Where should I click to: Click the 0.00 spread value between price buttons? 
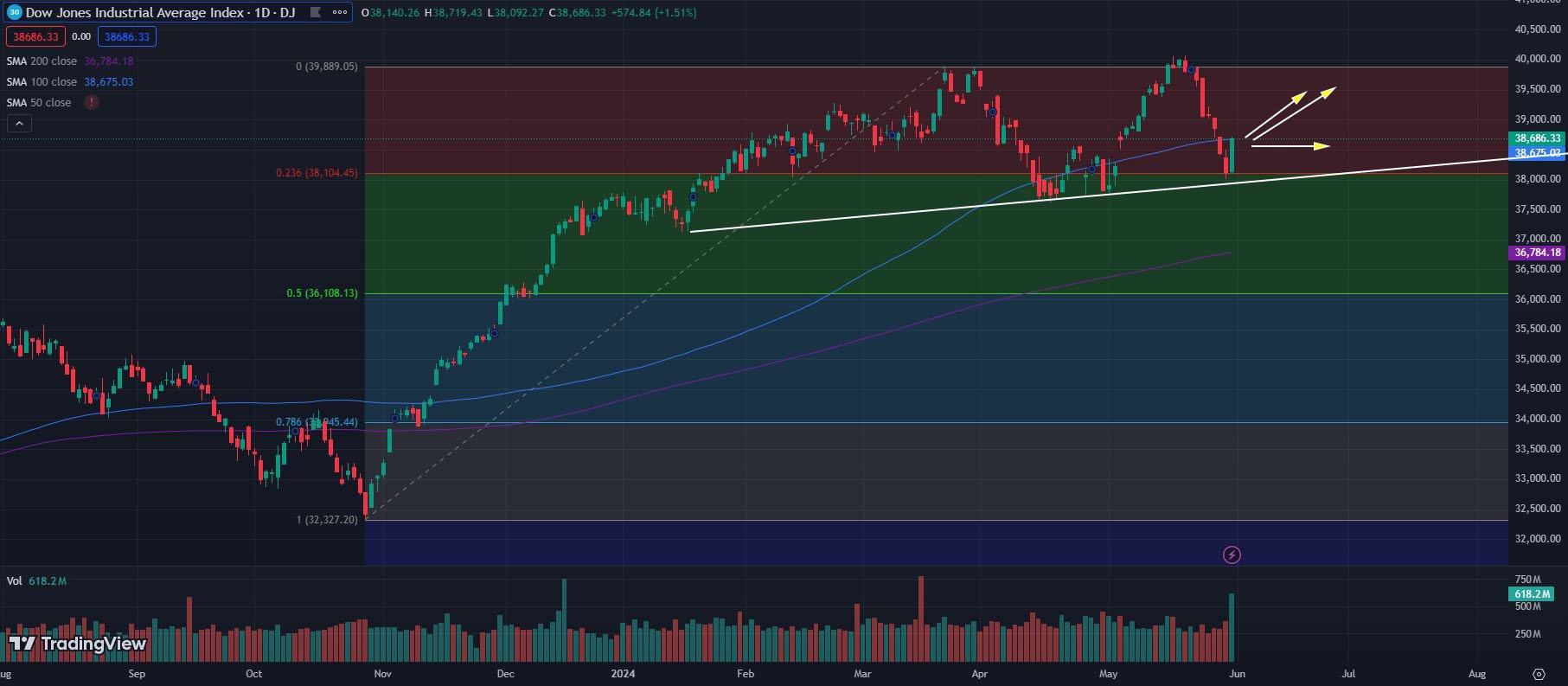[x=81, y=36]
